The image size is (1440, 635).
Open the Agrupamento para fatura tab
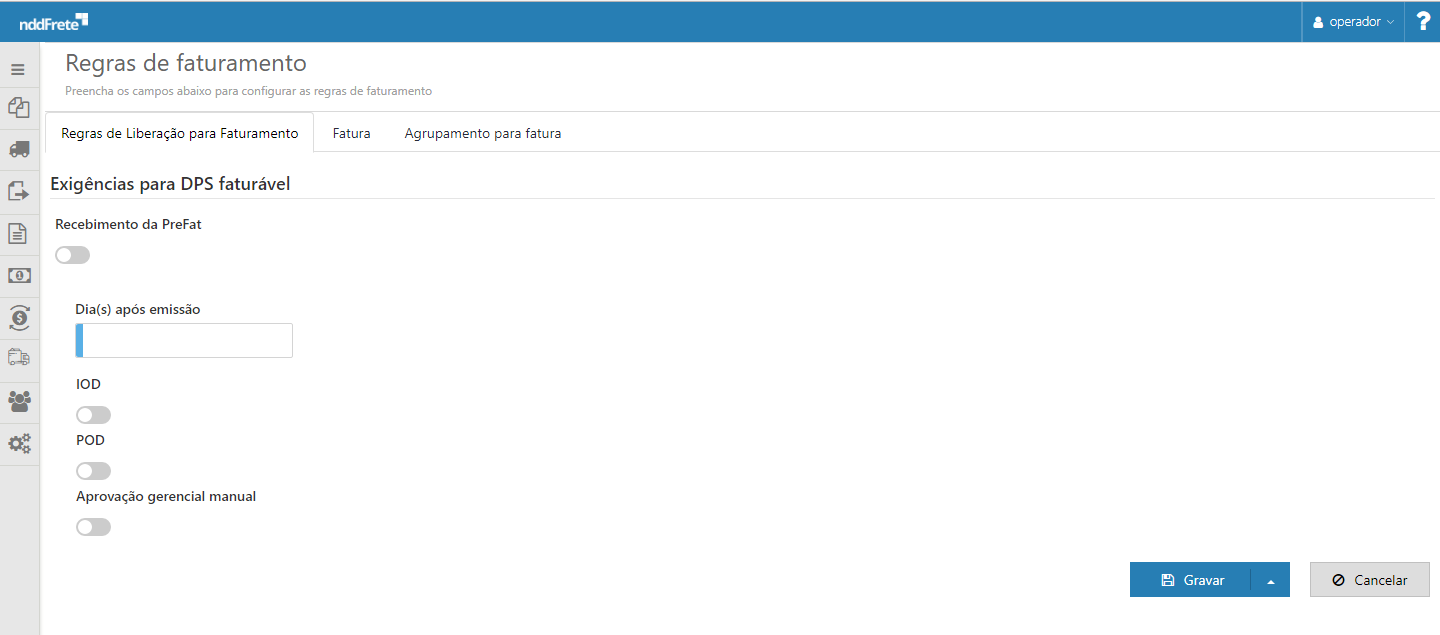click(x=483, y=133)
